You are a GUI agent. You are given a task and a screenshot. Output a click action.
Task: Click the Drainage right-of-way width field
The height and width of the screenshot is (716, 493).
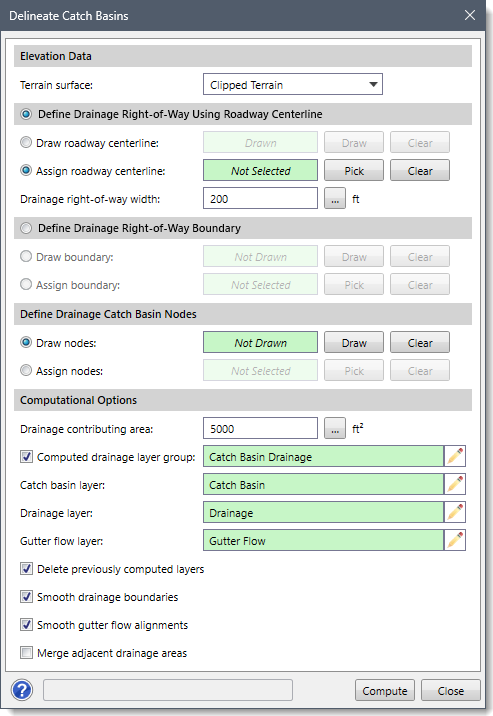click(260, 198)
